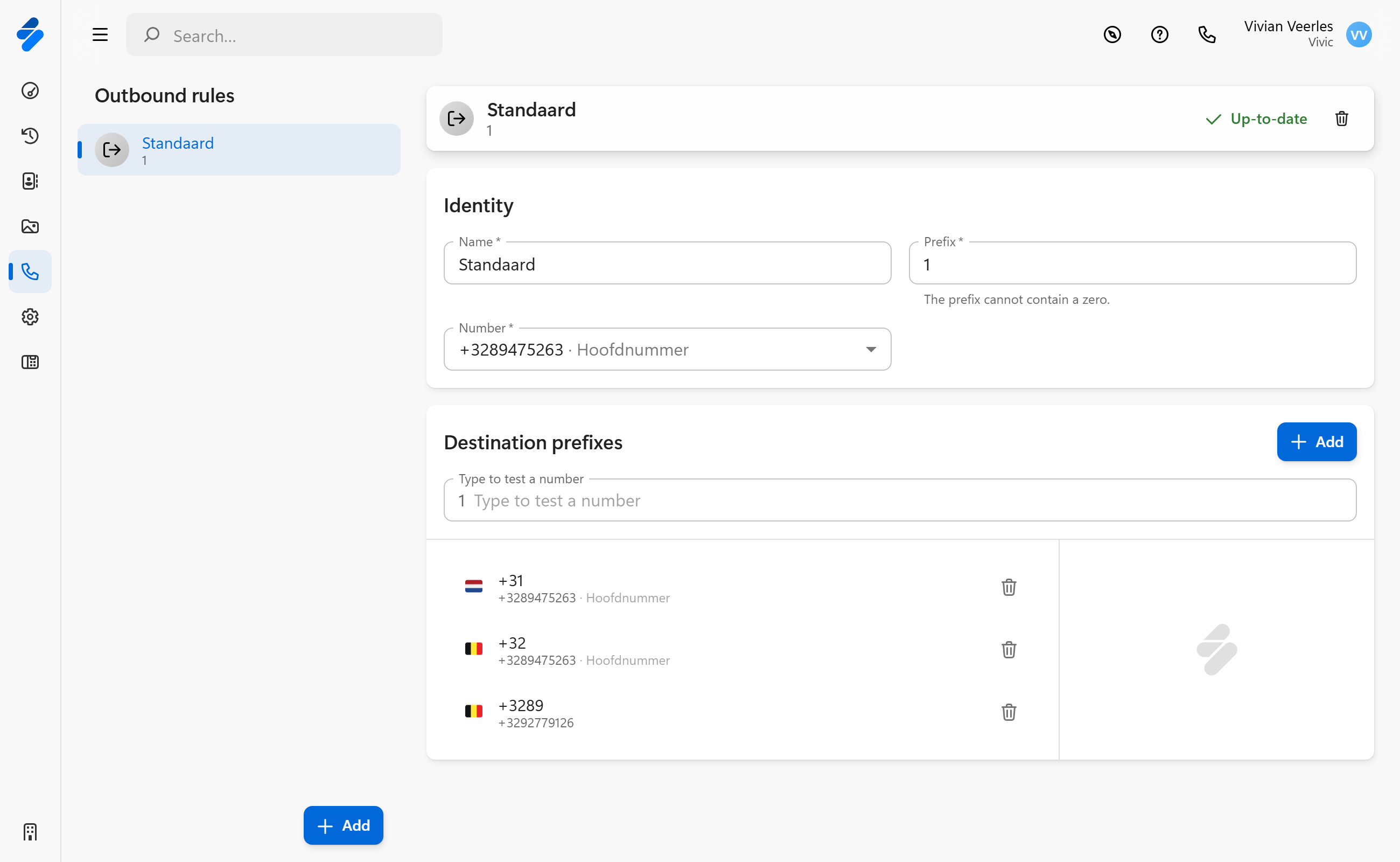Toggle the hamburger navigation menu

click(x=100, y=35)
